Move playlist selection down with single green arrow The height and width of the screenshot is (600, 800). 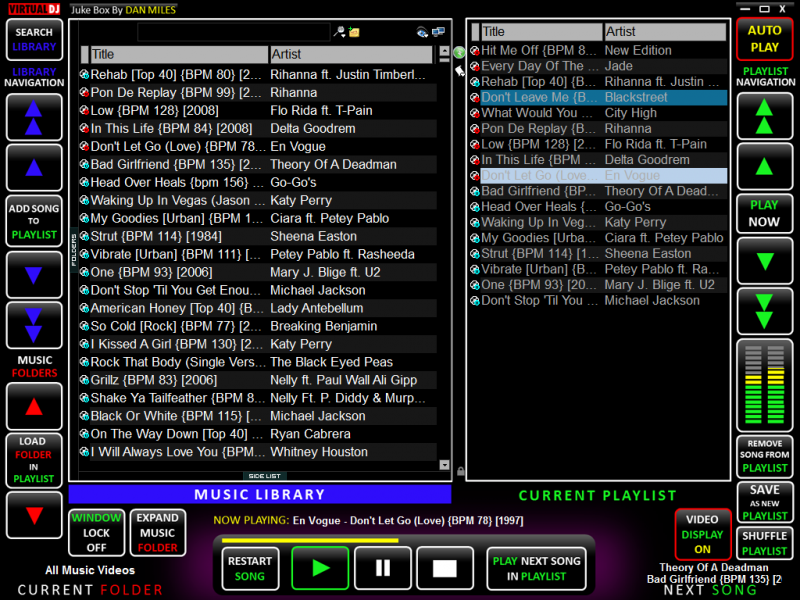coord(764,261)
